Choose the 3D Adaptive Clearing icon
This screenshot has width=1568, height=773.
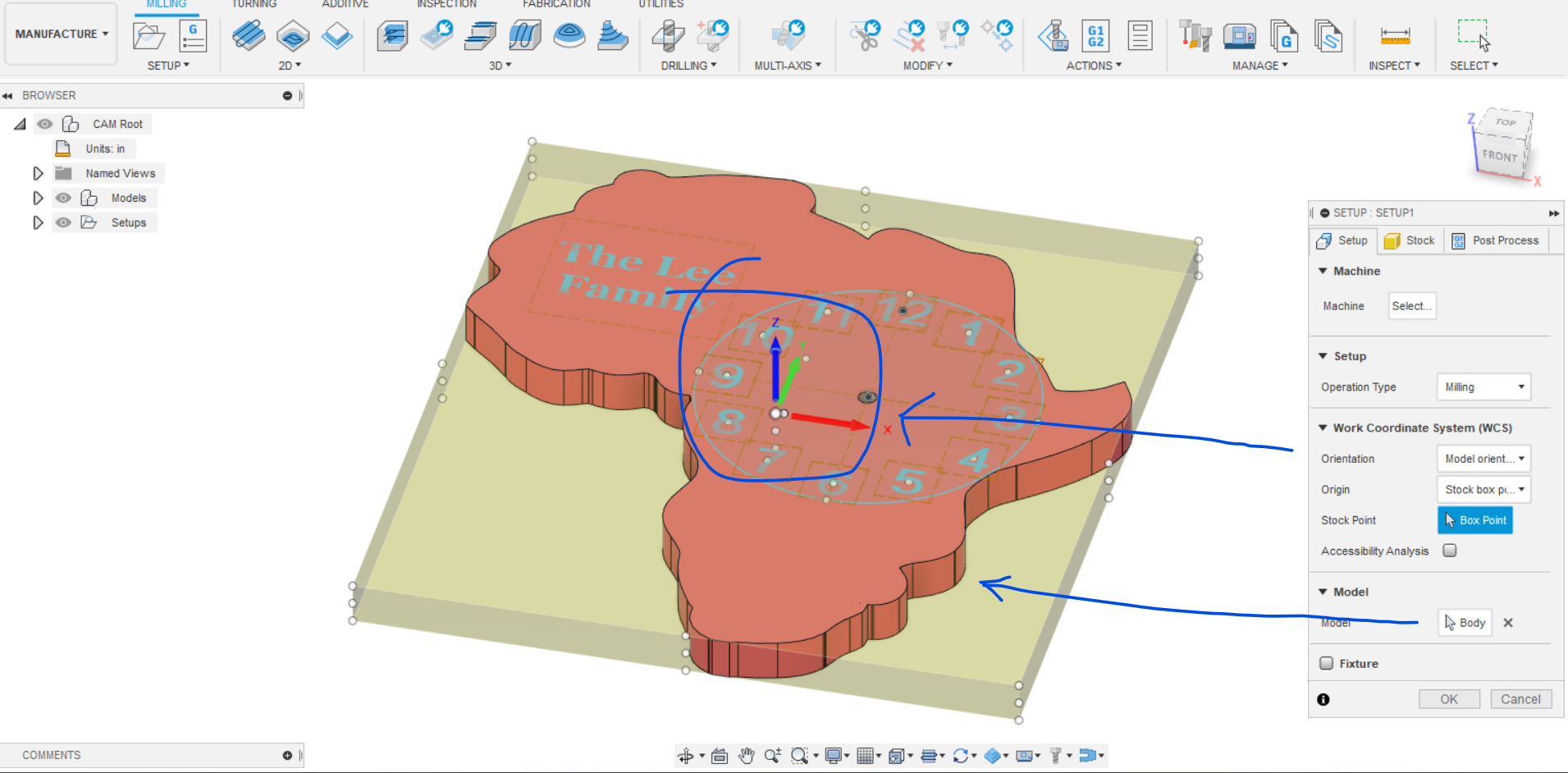[393, 36]
